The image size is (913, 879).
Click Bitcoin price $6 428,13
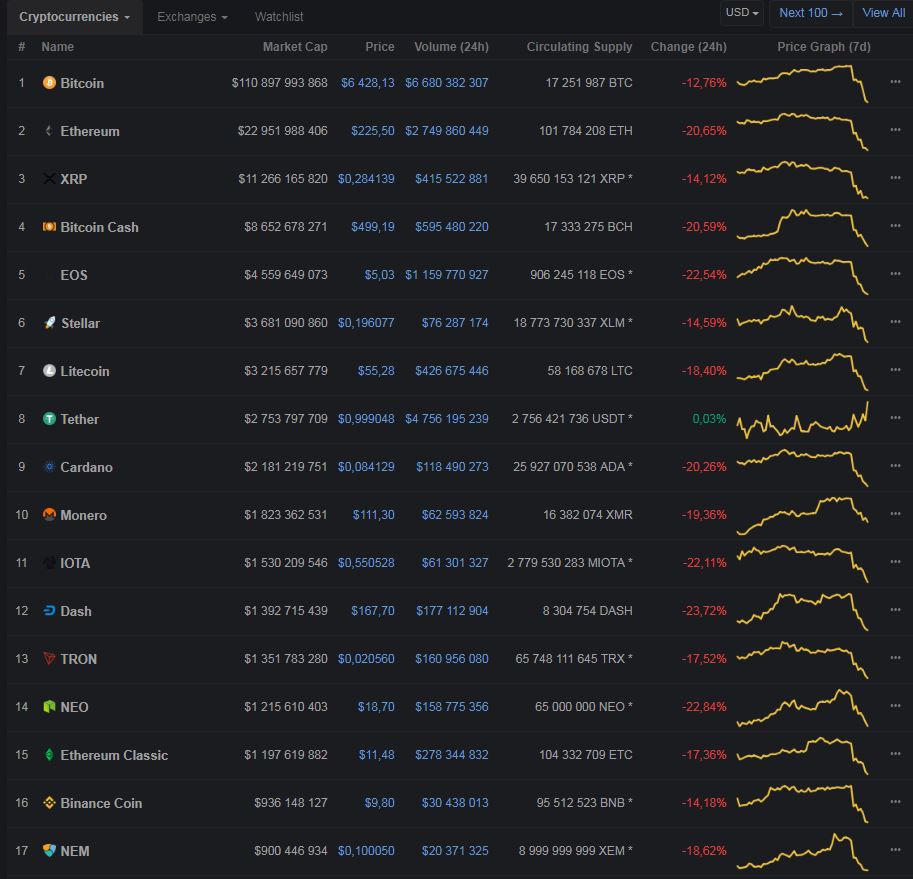point(367,83)
